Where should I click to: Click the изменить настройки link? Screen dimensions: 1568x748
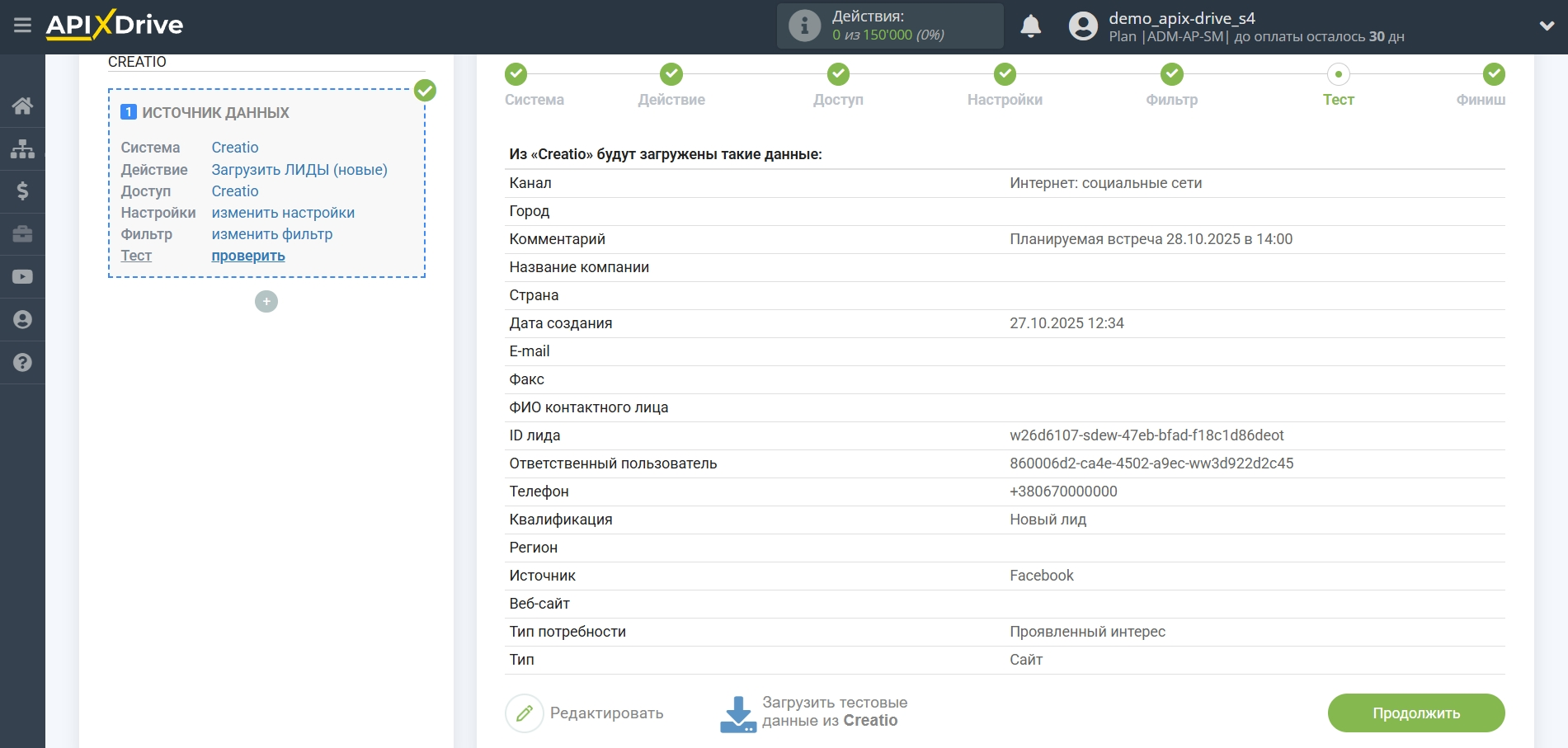pyautogui.click(x=283, y=213)
